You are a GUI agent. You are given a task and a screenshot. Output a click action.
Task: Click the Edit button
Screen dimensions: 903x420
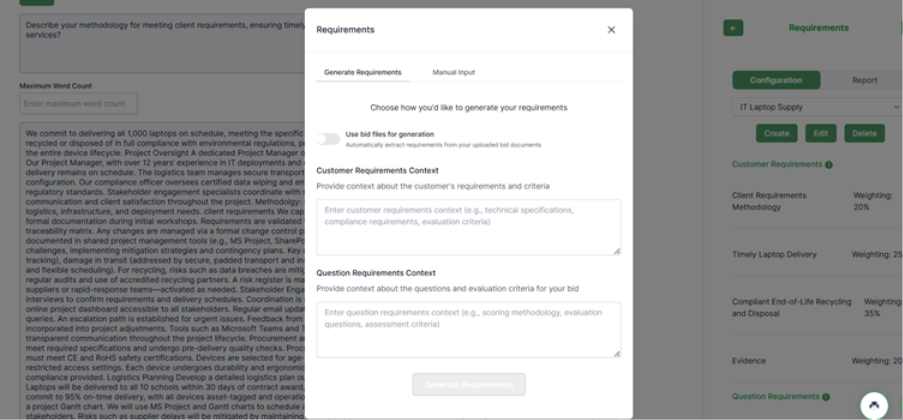pos(820,133)
